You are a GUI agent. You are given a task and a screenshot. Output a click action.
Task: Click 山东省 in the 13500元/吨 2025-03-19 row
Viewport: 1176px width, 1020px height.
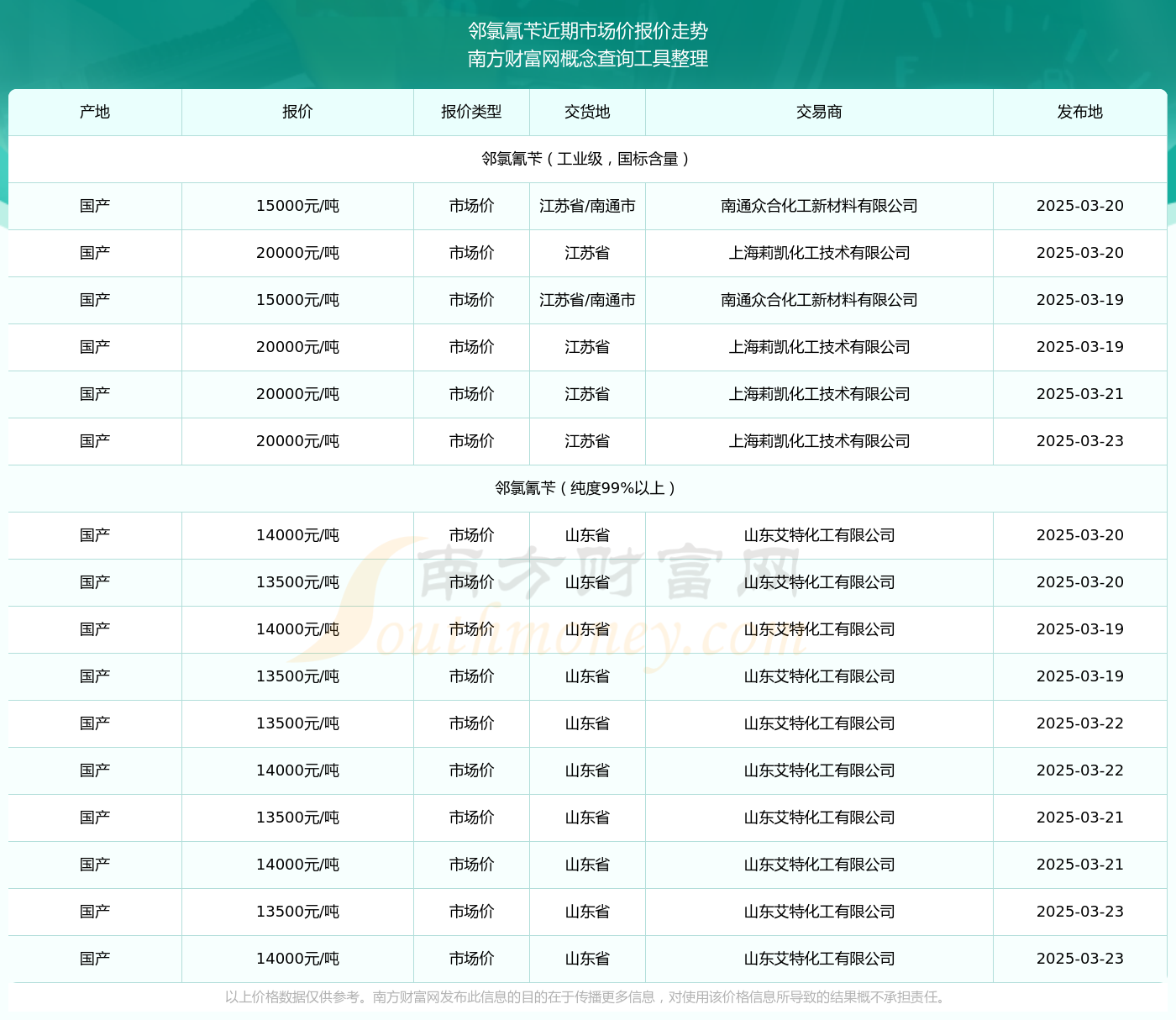point(587,676)
